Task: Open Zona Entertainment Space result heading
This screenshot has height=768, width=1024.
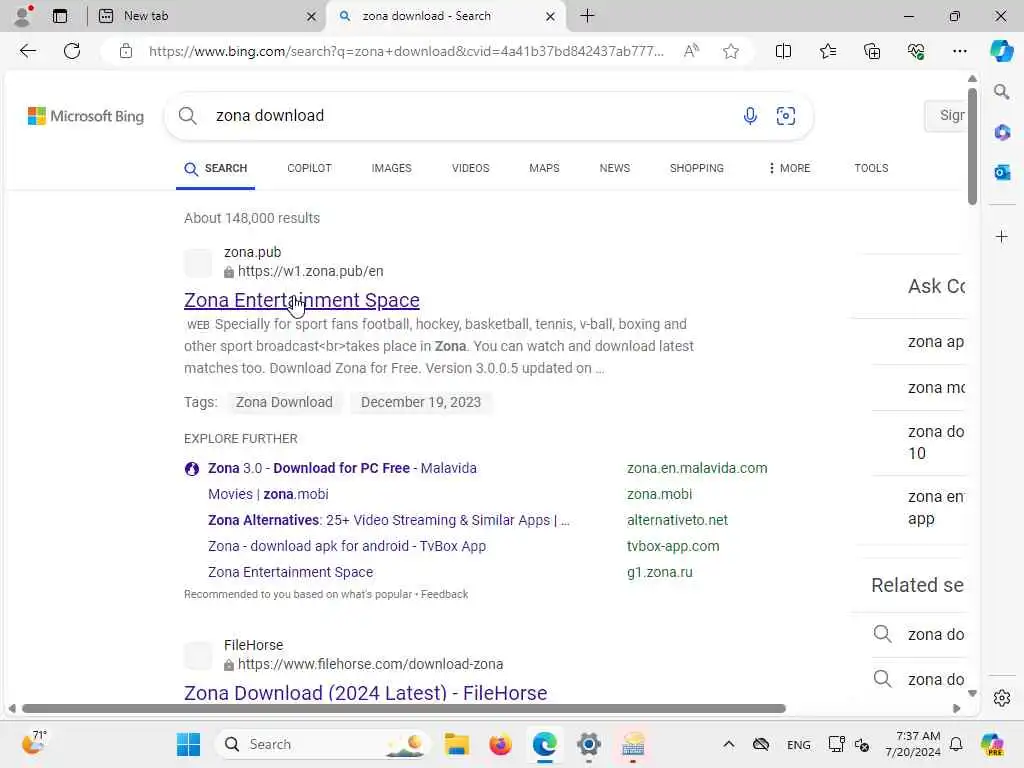Action: click(302, 300)
